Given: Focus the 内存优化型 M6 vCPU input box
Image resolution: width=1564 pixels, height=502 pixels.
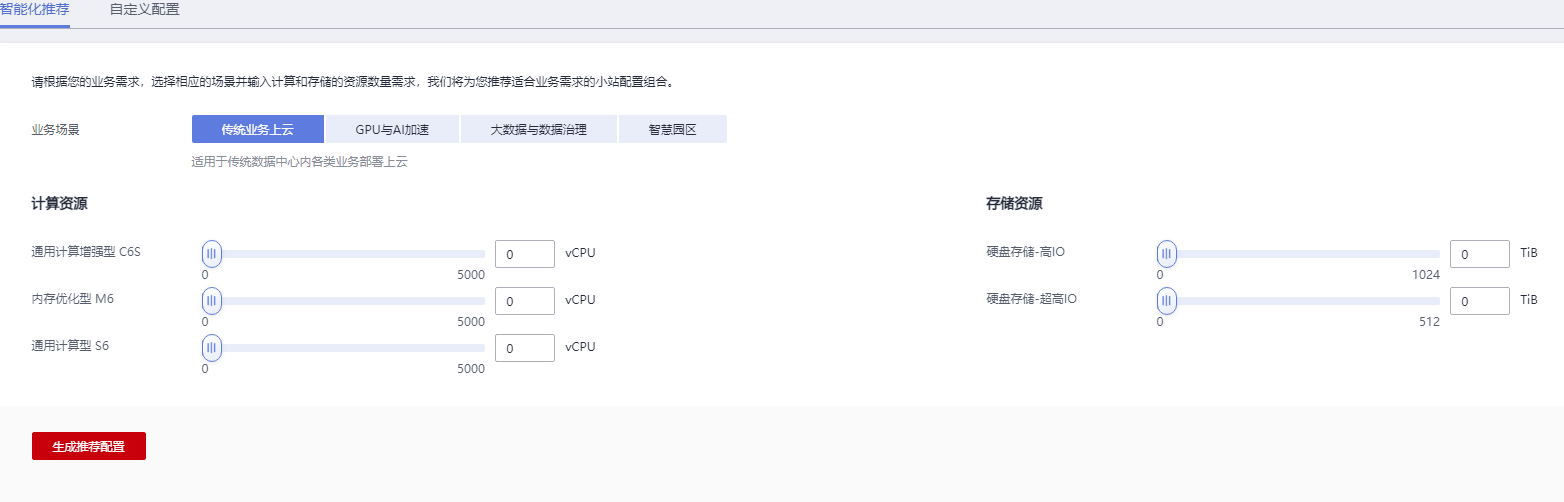Looking at the screenshot, I should click(525, 301).
